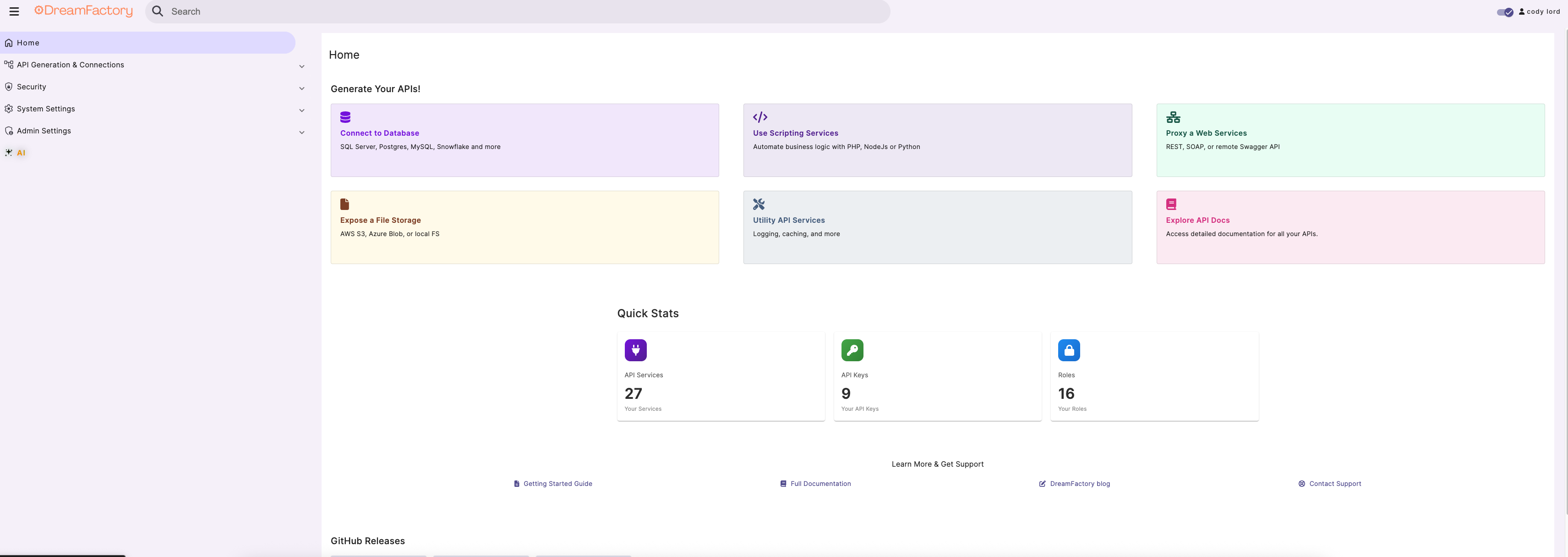Open the Expose a File Storage link
Image resolution: width=1568 pixels, height=557 pixels.
(x=381, y=220)
